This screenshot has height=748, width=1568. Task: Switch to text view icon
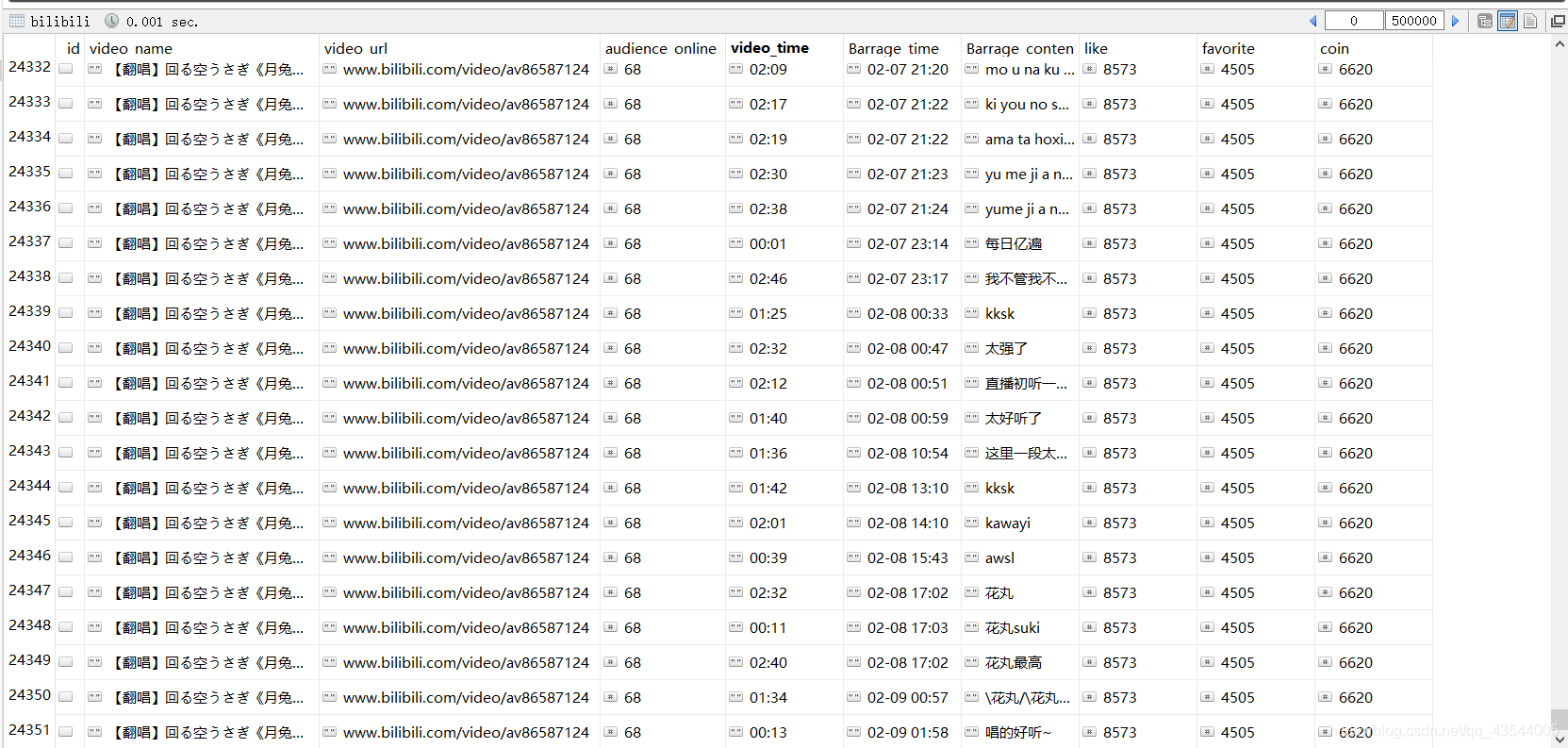pos(1530,21)
